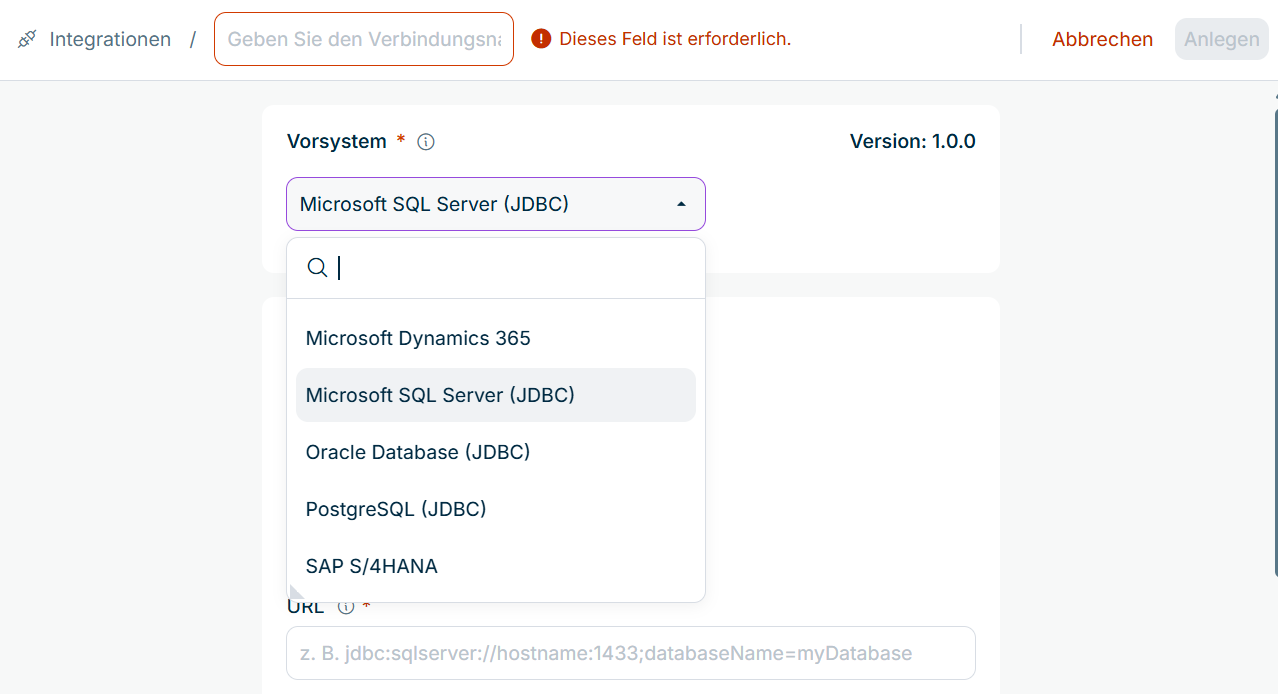Click the search magnifier icon in the dropdown
Screen dimensions: 1278x694
[317, 268]
